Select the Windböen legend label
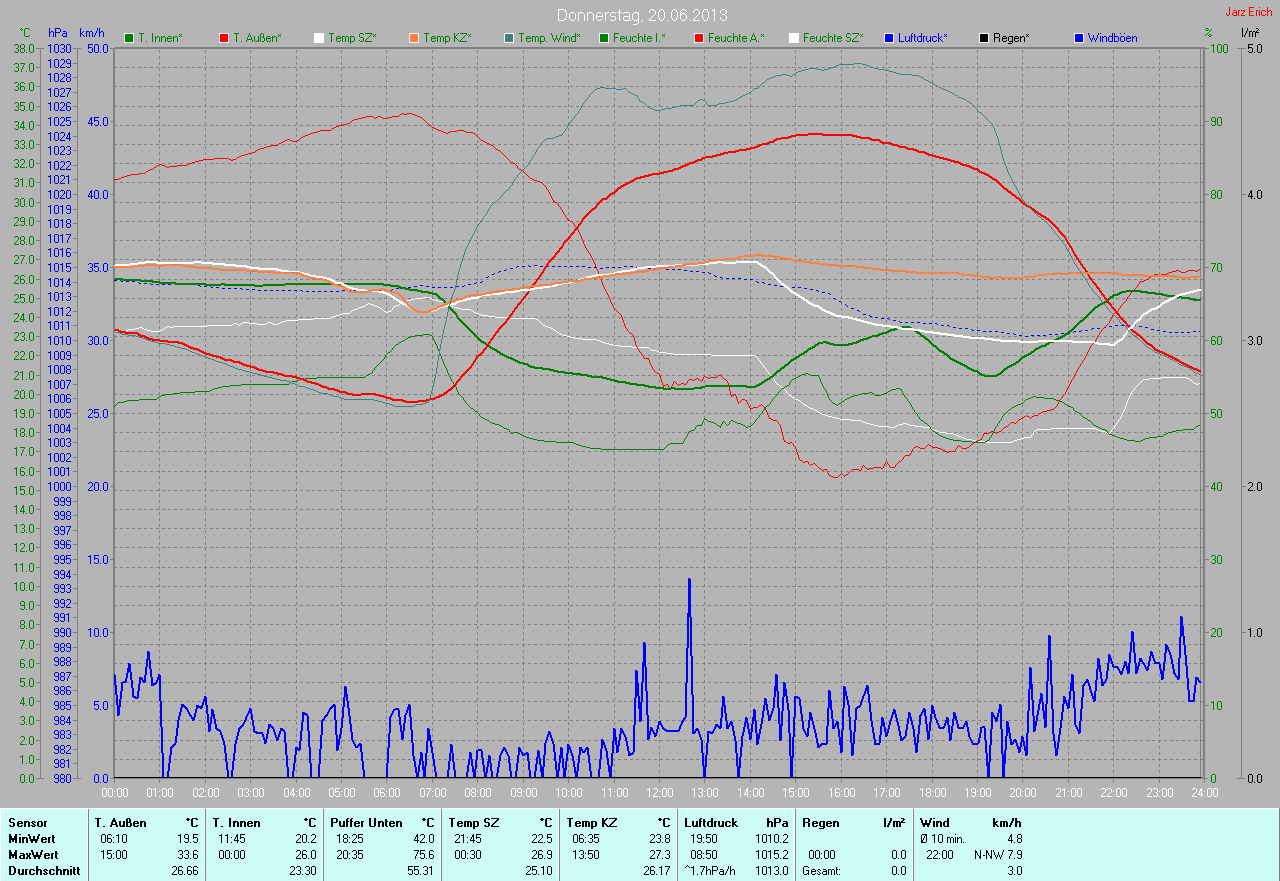 pos(1114,38)
